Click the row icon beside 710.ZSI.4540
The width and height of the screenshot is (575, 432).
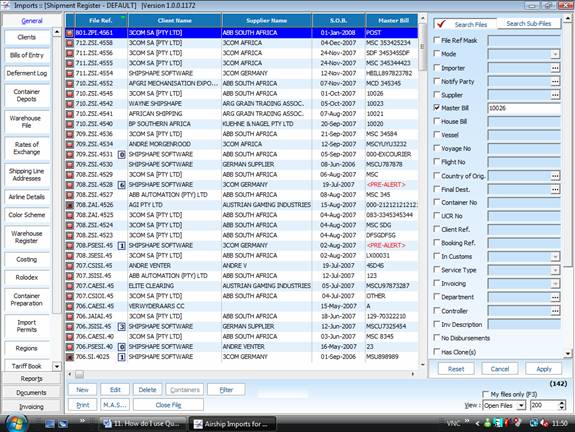tap(70, 124)
